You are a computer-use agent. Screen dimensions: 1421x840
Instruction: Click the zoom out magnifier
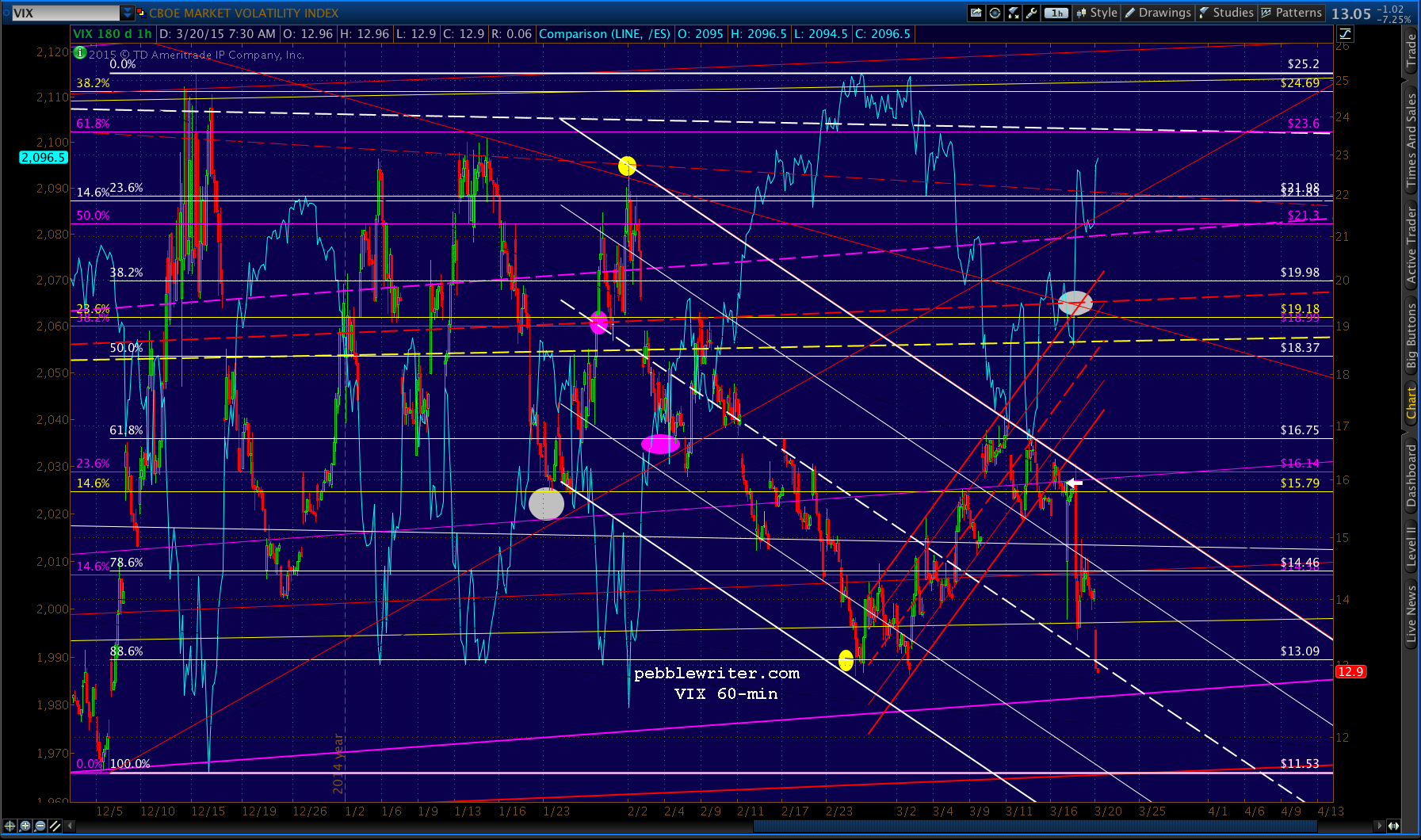coord(40,826)
